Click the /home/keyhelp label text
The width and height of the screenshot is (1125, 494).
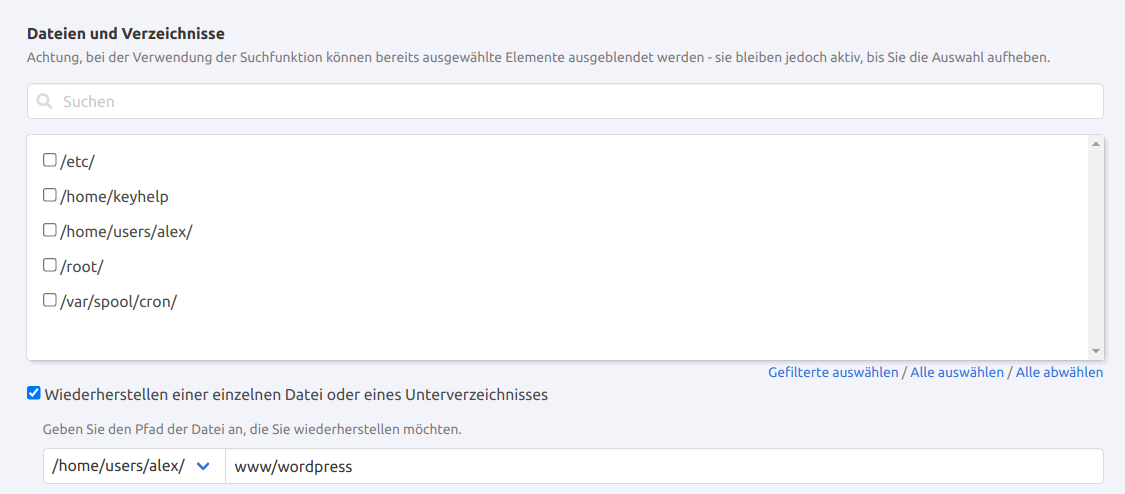(x=114, y=196)
